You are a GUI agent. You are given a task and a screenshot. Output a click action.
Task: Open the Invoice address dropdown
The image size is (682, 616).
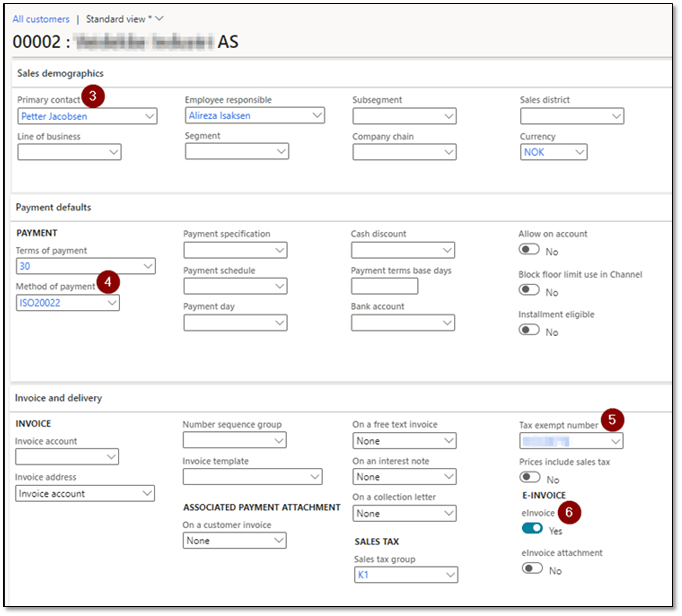(x=147, y=493)
